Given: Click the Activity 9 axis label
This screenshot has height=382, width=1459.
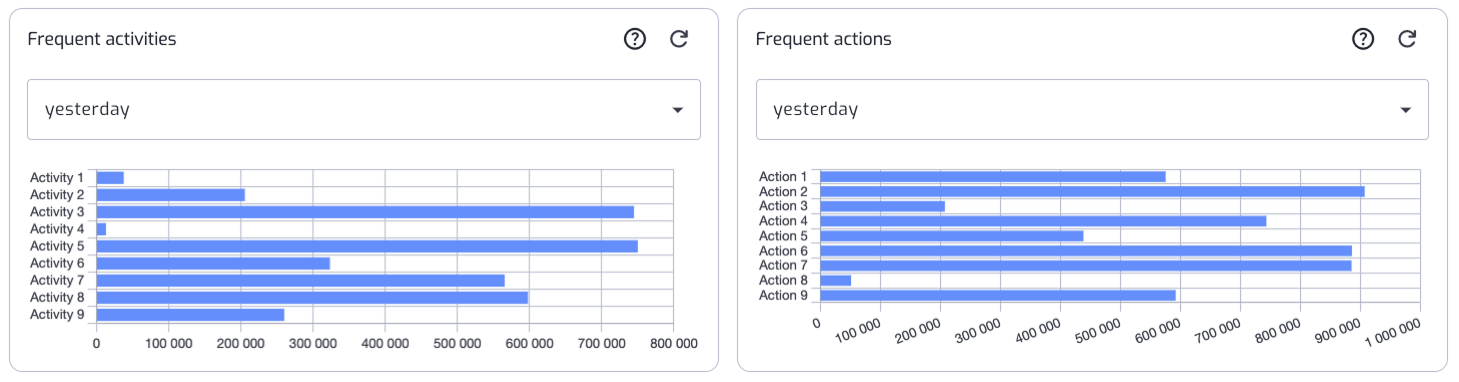Looking at the screenshot, I should coord(58,315).
